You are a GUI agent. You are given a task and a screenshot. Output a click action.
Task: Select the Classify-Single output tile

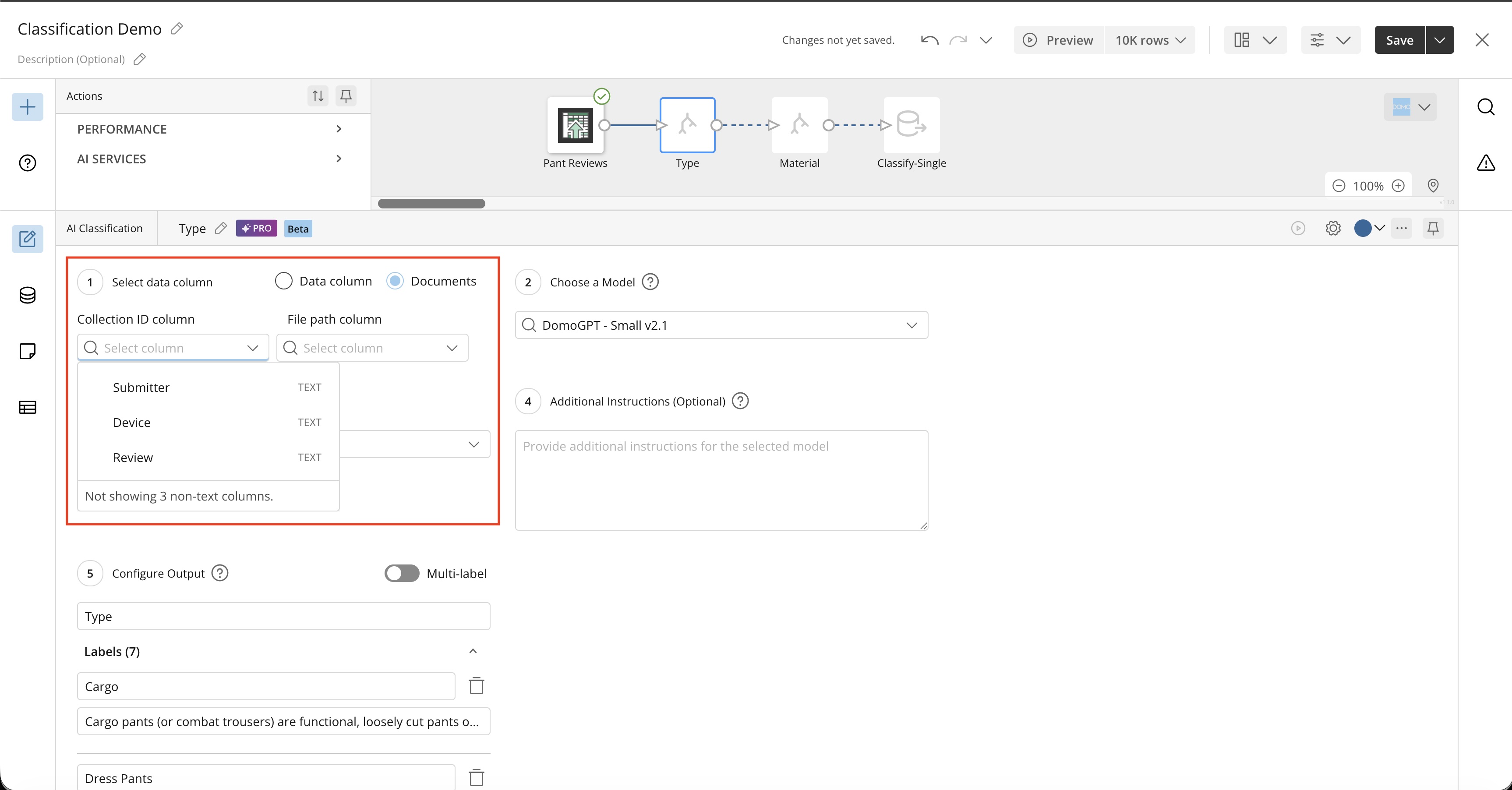pyautogui.click(x=911, y=125)
